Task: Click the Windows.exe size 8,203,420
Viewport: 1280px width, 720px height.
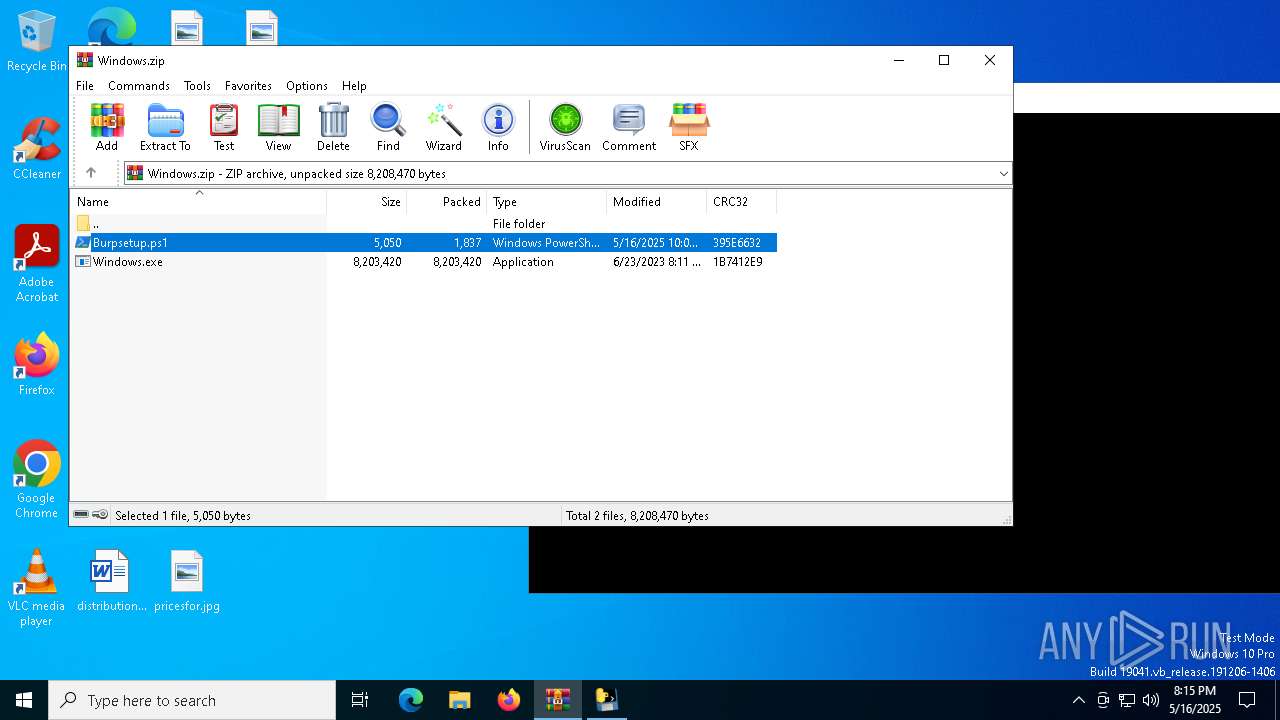Action: coord(377,262)
